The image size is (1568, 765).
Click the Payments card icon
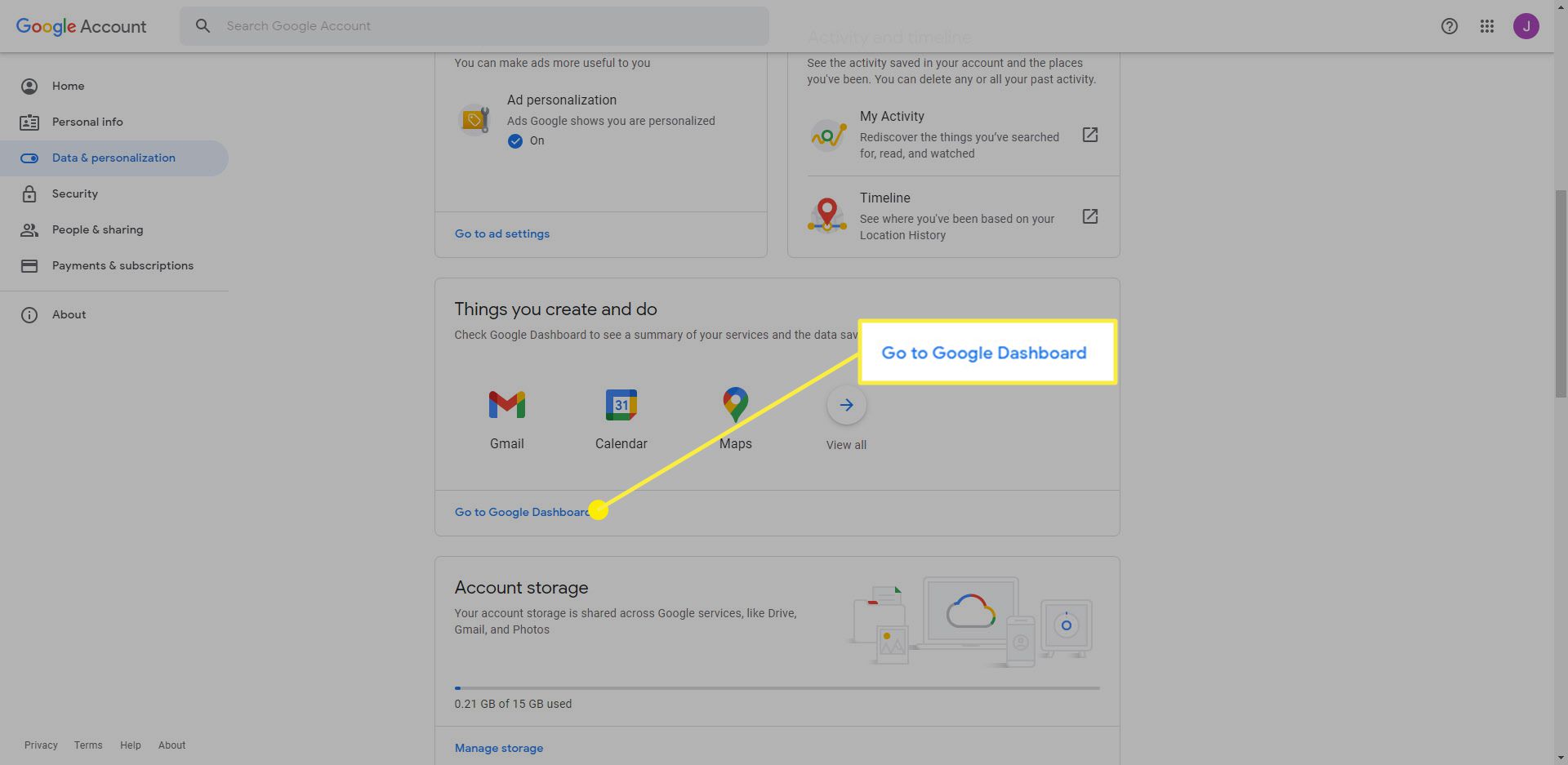(29, 265)
